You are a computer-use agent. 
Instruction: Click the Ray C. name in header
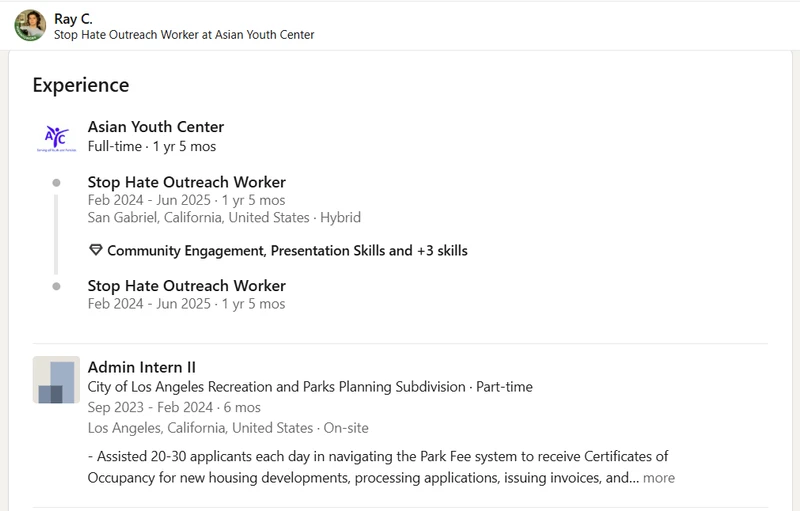click(73, 19)
